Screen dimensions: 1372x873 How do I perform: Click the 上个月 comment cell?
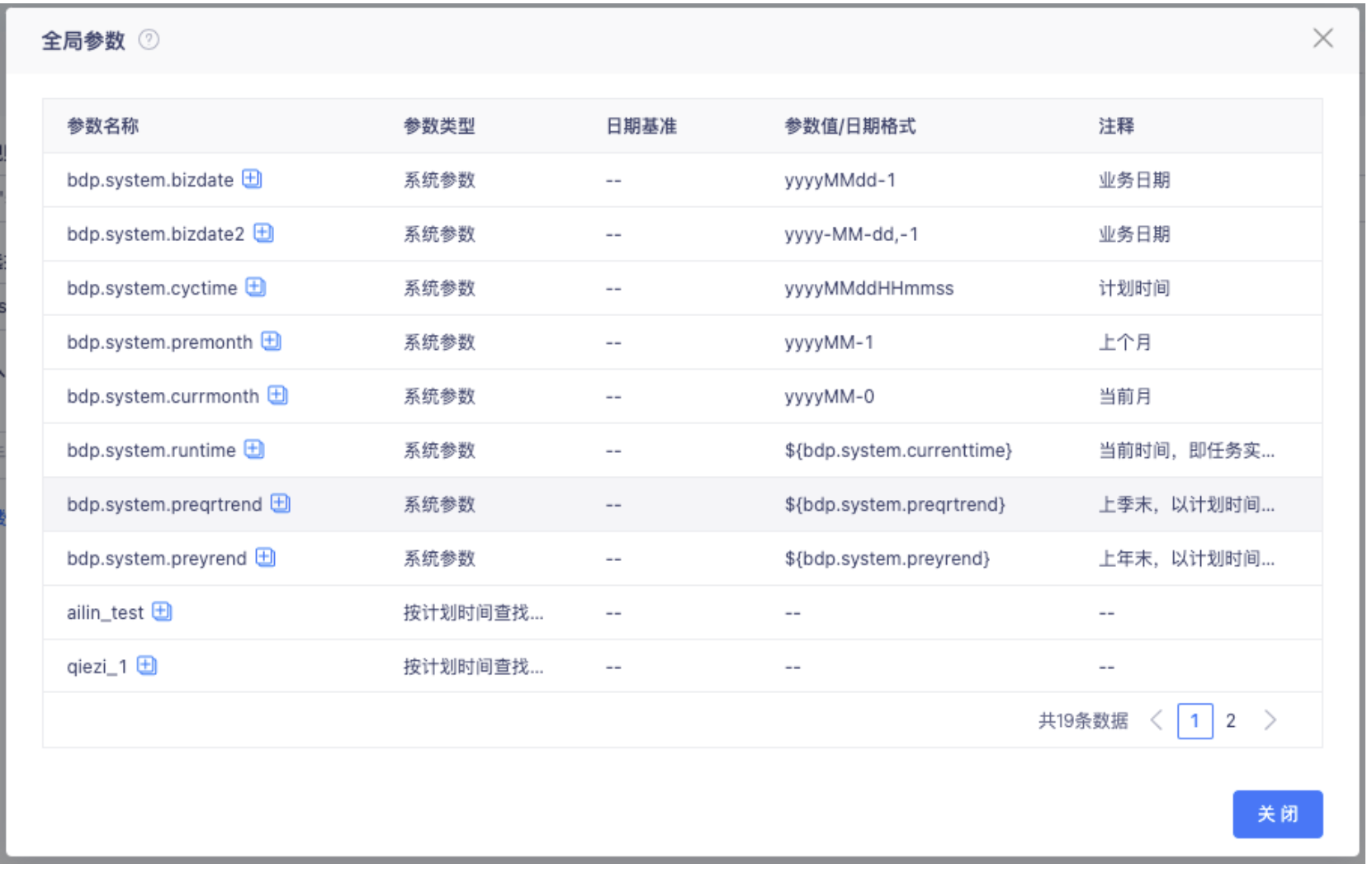tap(1124, 342)
